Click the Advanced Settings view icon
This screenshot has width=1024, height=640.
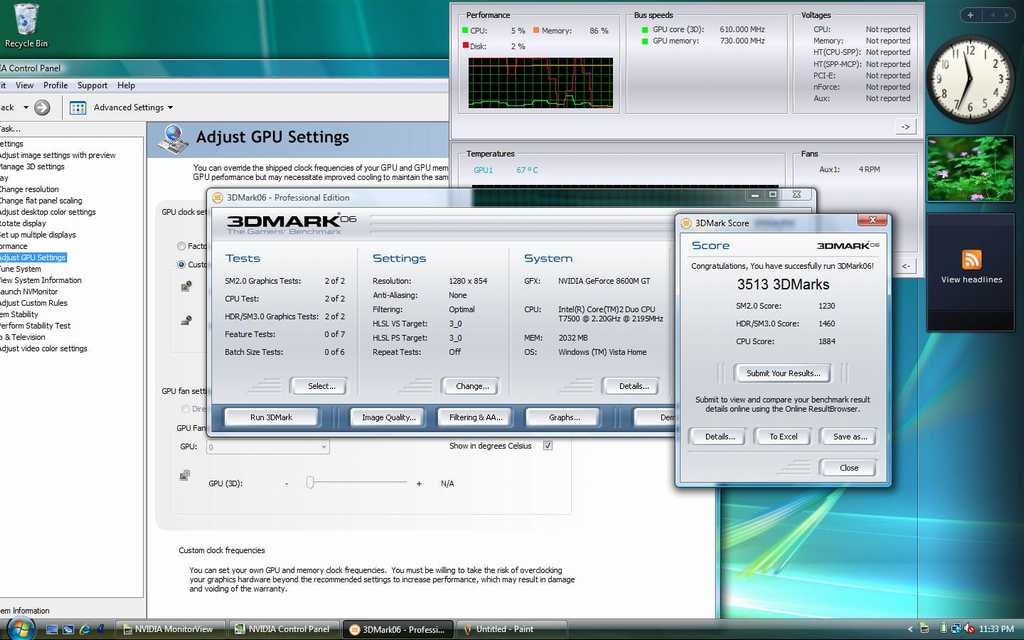coord(78,108)
